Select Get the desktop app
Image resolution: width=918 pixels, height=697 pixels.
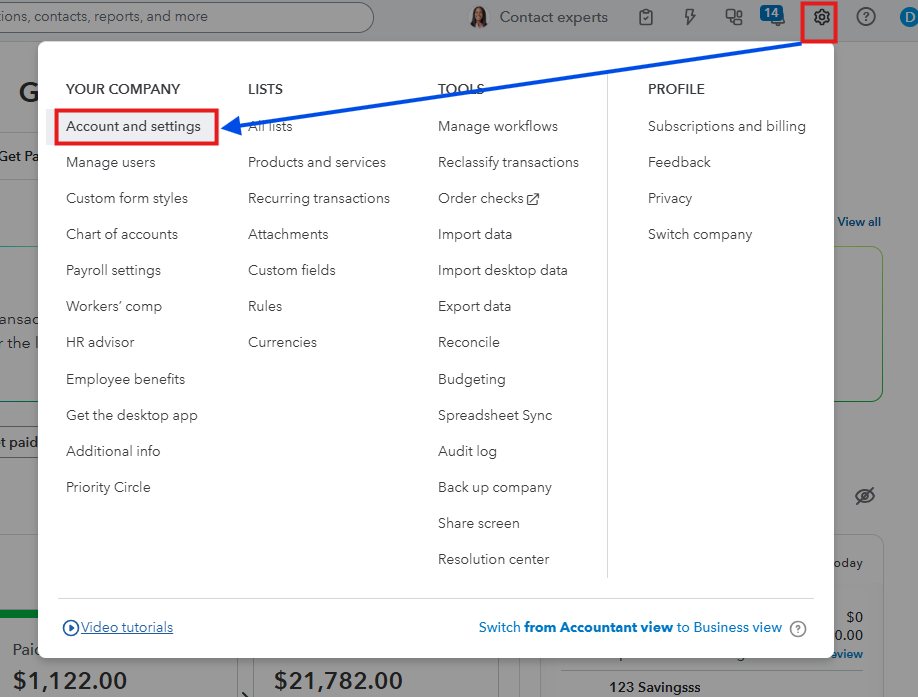pos(132,415)
